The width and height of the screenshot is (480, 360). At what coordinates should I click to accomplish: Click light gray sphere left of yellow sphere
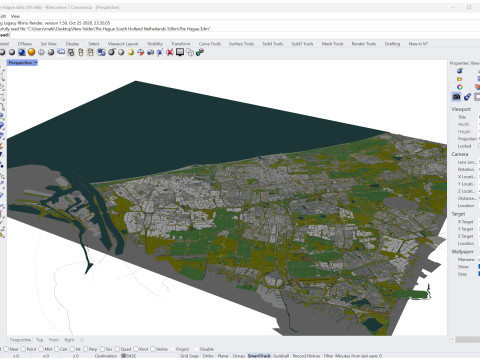click(x=121, y=52)
